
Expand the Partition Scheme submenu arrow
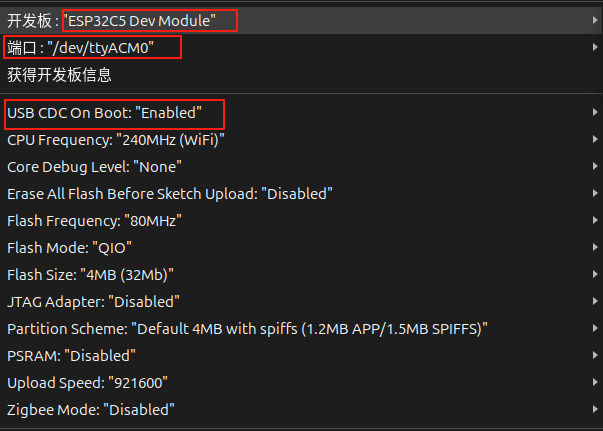coord(595,328)
